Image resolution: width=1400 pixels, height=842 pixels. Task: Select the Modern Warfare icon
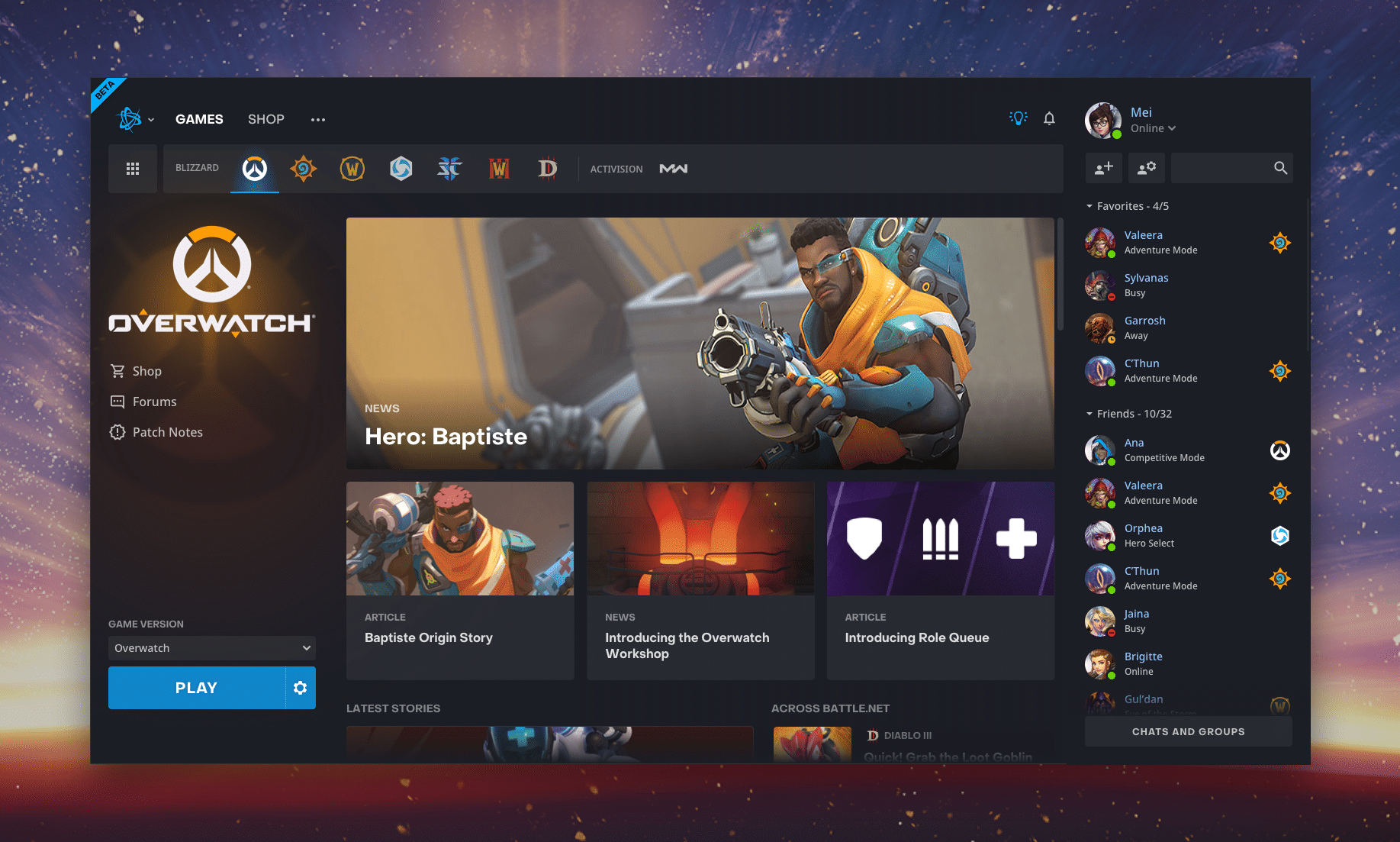coord(674,169)
